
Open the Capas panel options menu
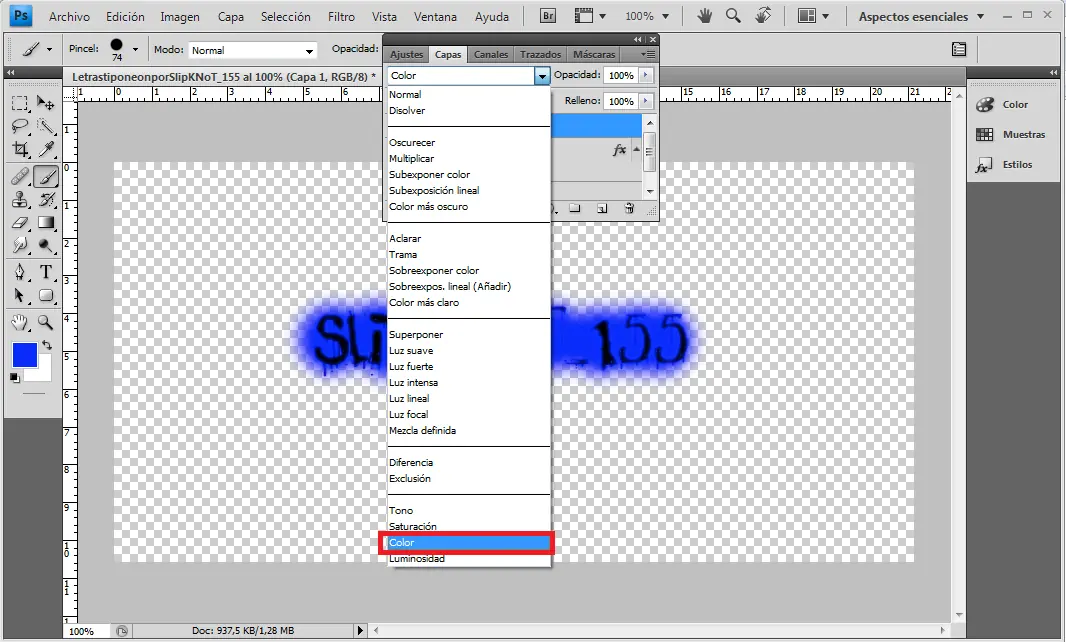tap(649, 54)
